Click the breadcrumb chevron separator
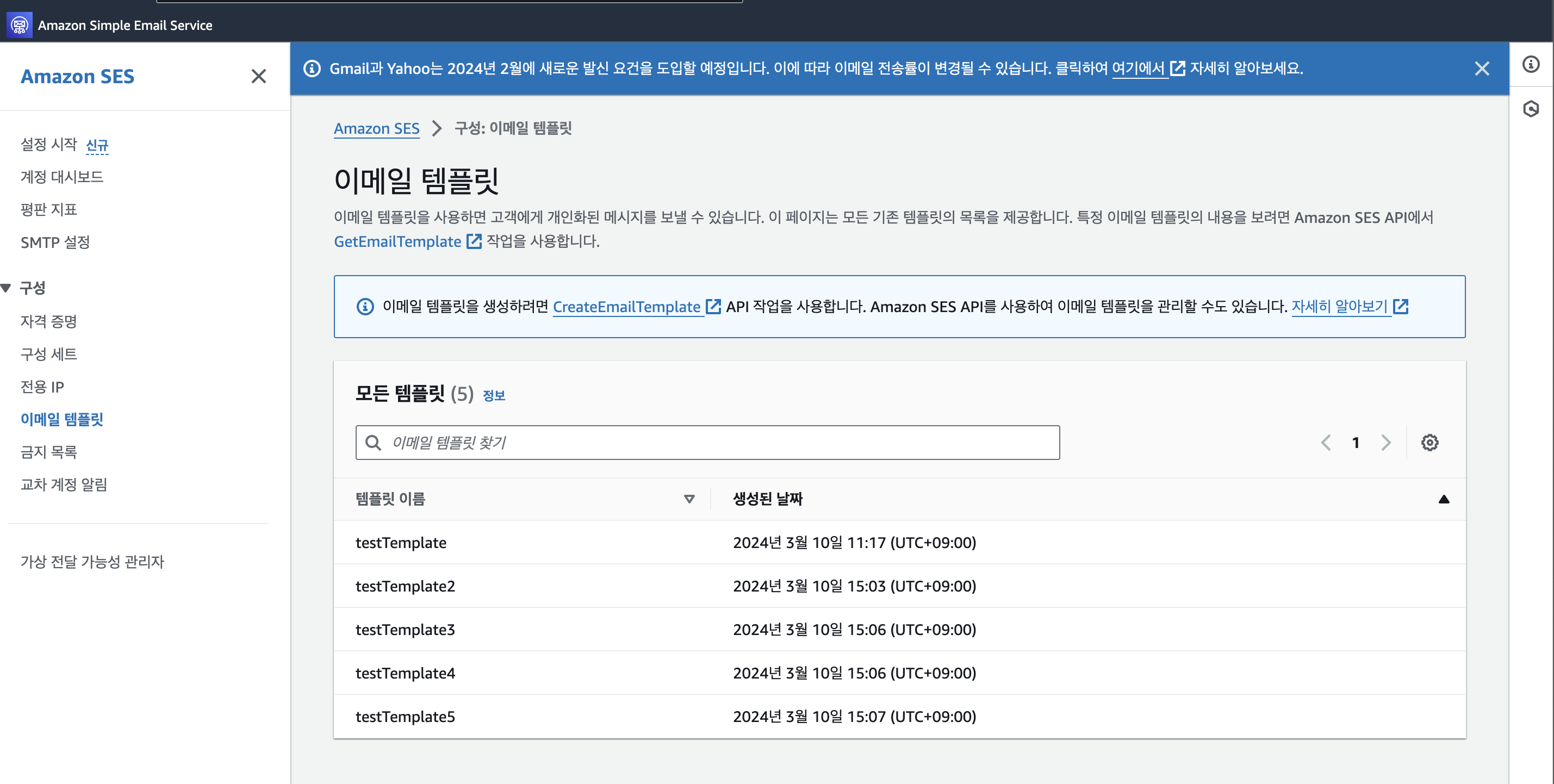 (x=437, y=128)
